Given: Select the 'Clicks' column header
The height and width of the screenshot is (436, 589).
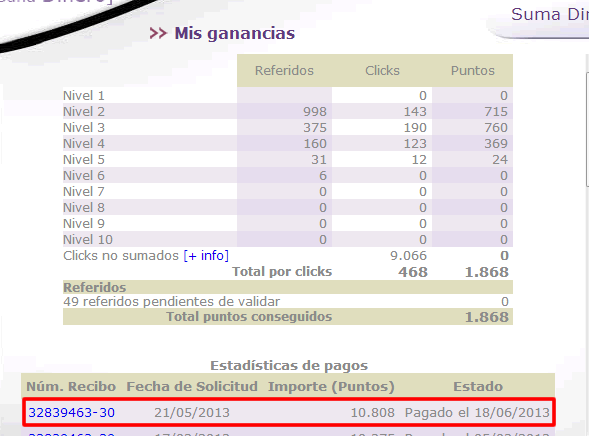Looking at the screenshot, I should (382, 71).
